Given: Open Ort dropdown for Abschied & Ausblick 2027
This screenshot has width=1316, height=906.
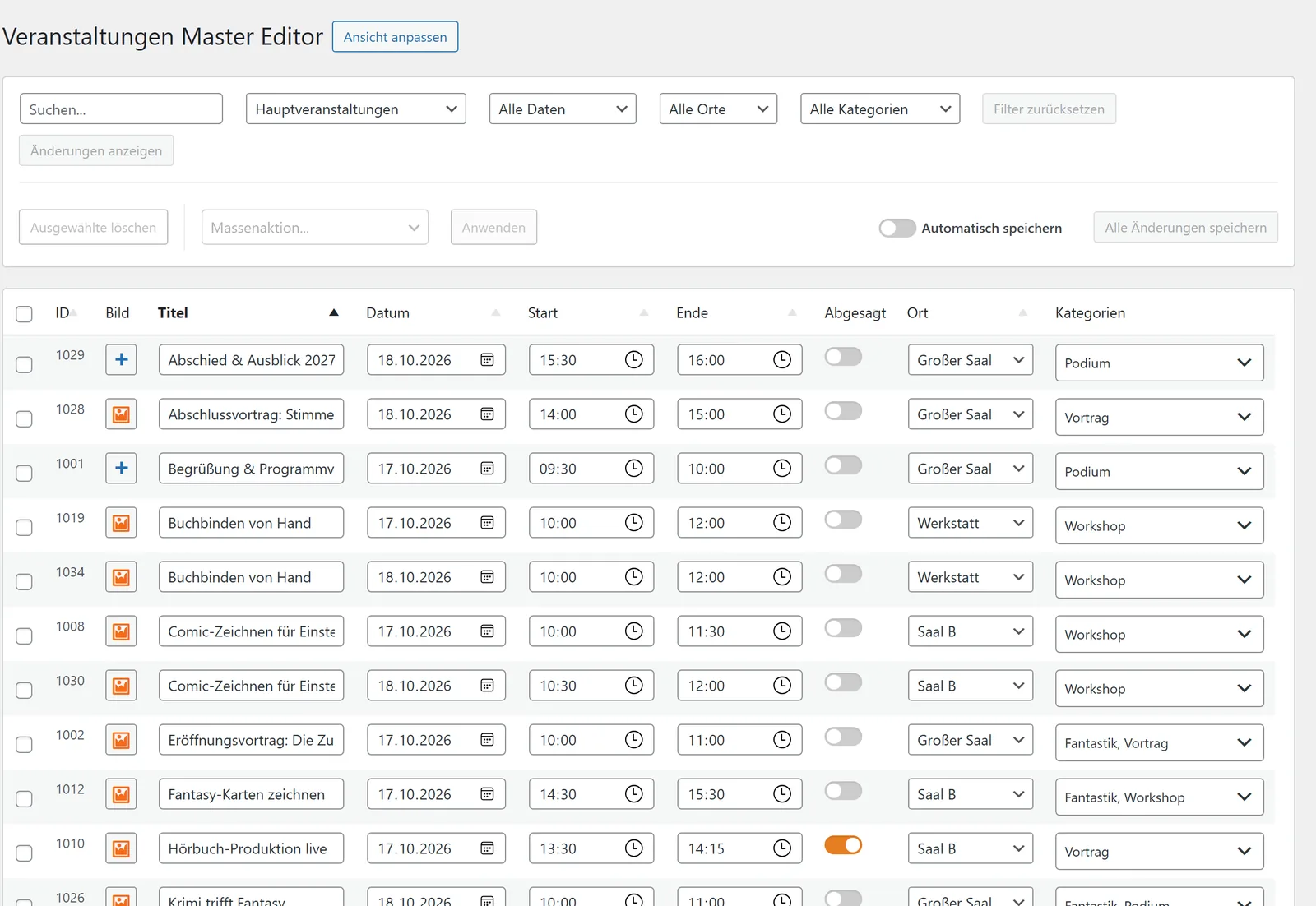Looking at the screenshot, I should point(971,359).
